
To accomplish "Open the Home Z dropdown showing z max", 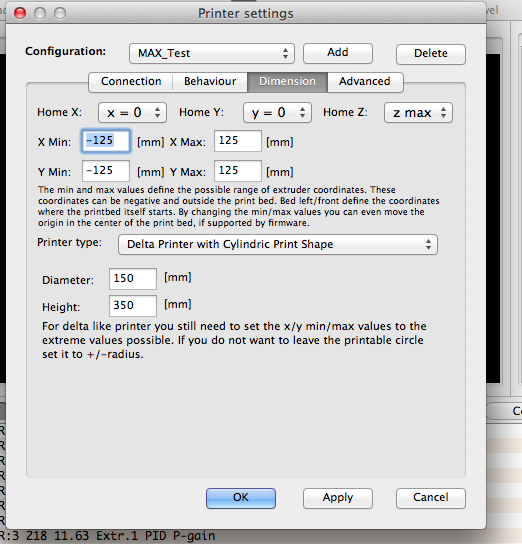I will click(418, 112).
